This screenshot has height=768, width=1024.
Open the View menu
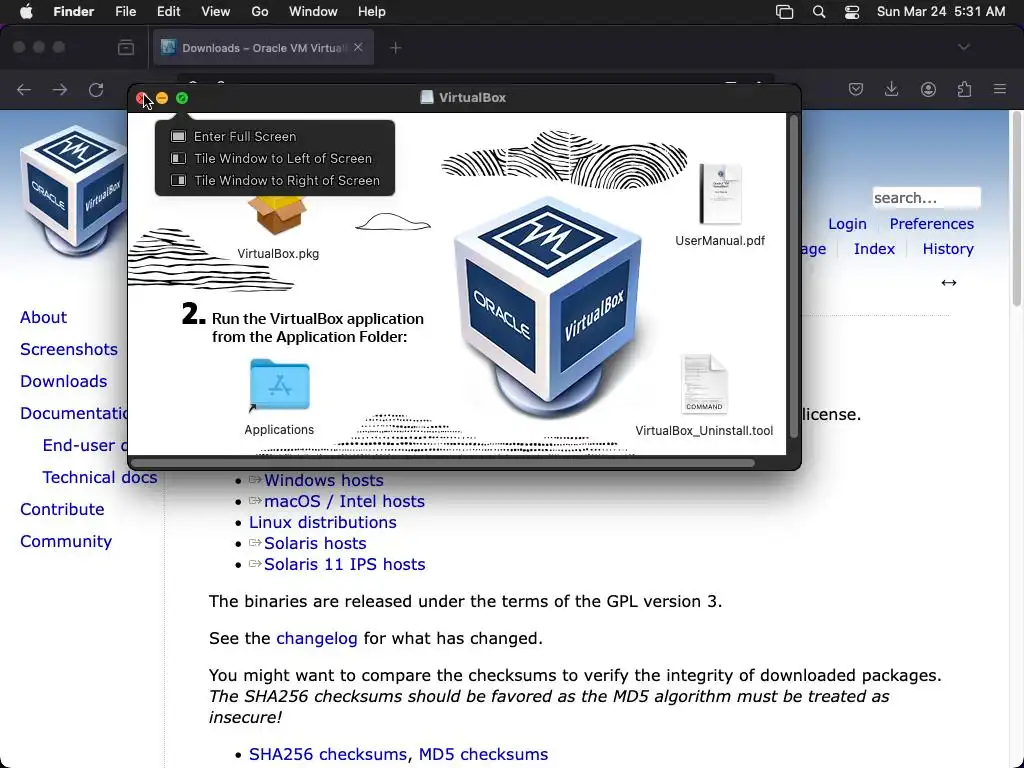point(216,12)
